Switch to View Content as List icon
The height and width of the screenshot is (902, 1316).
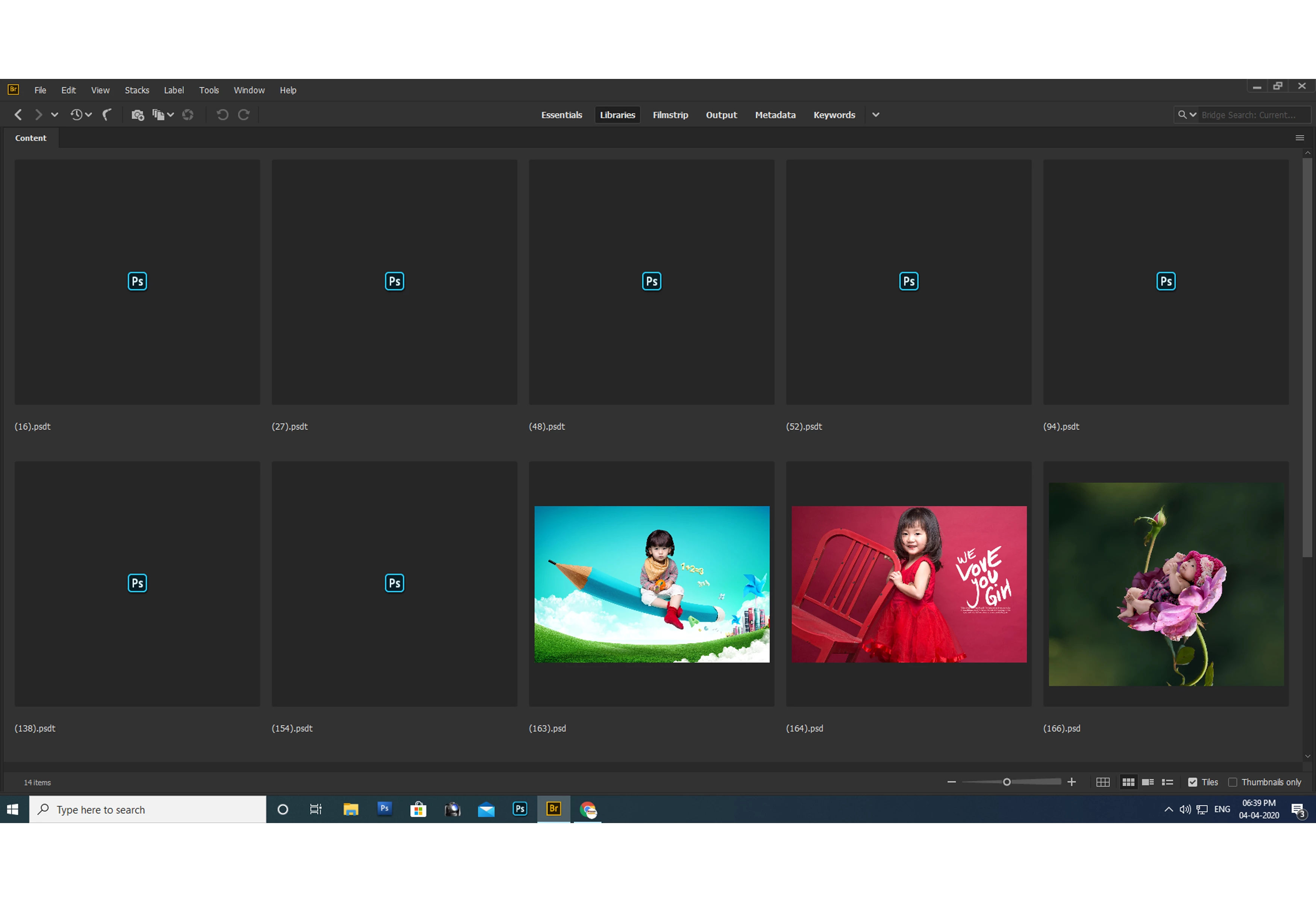coord(1167,782)
